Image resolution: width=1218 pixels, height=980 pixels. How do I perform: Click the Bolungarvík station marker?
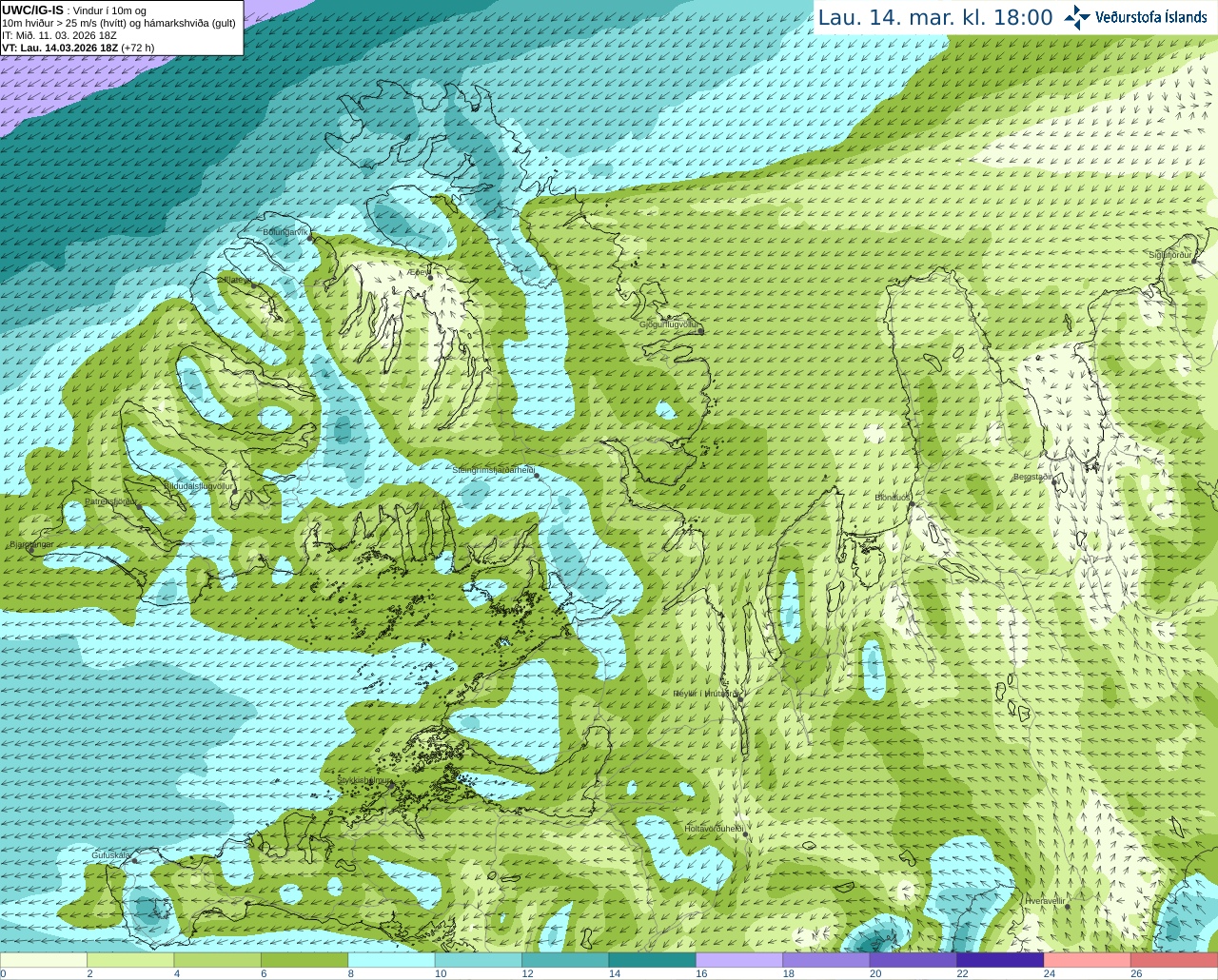(311, 238)
